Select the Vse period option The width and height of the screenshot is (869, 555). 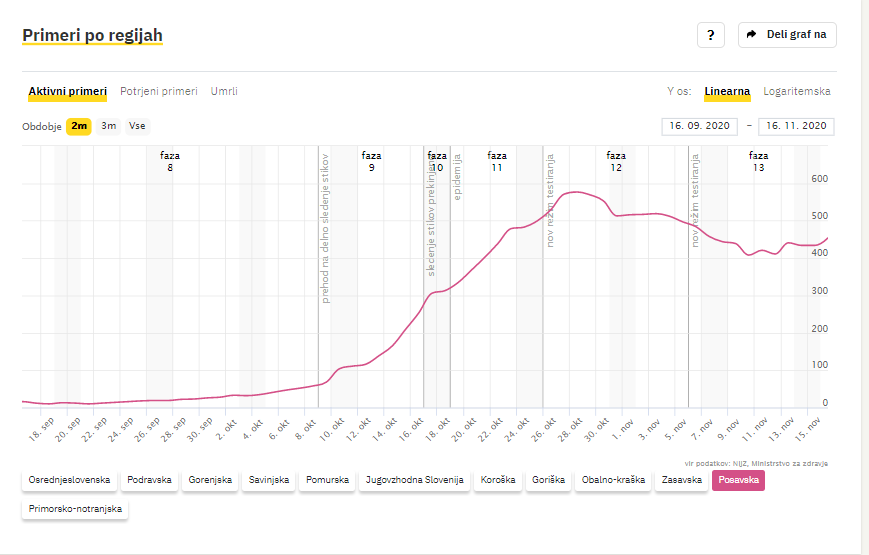pos(137,126)
